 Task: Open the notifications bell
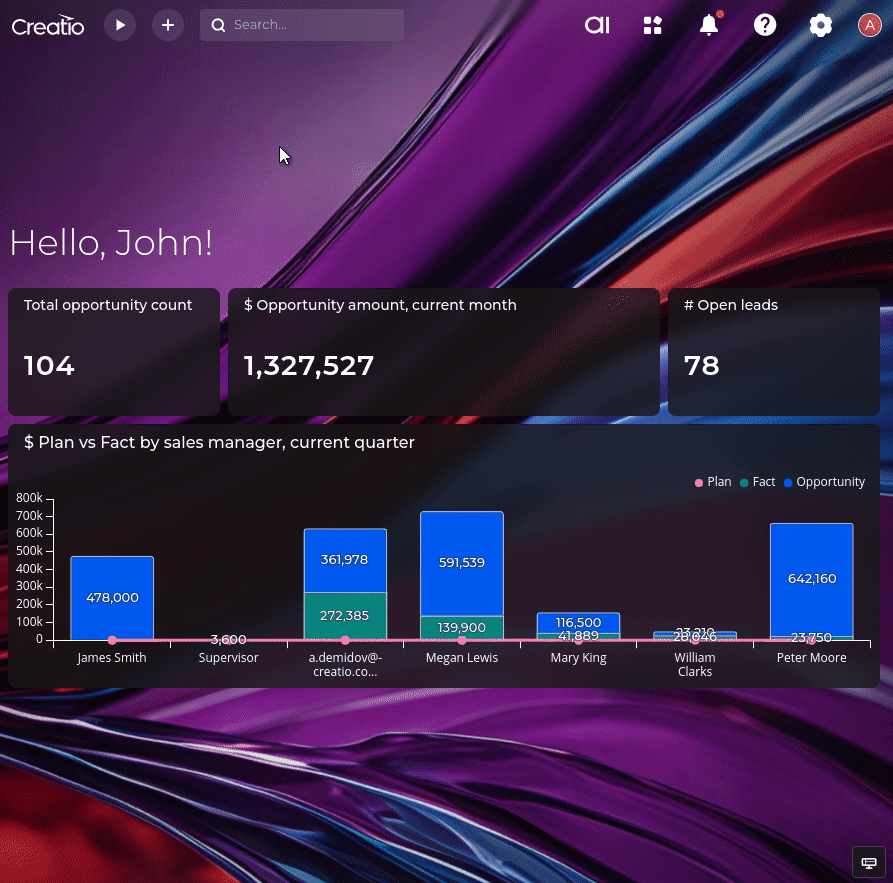click(x=709, y=25)
